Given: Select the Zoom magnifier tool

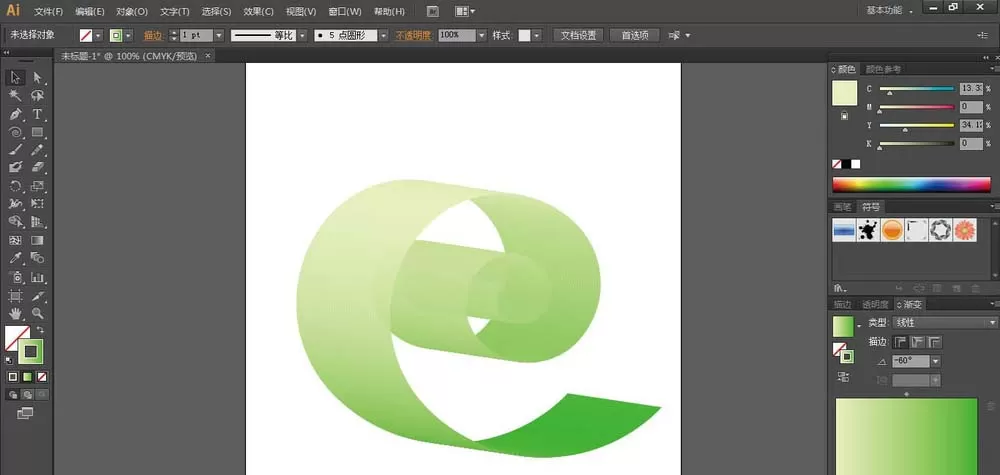Looking at the screenshot, I should pyautogui.click(x=38, y=314).
